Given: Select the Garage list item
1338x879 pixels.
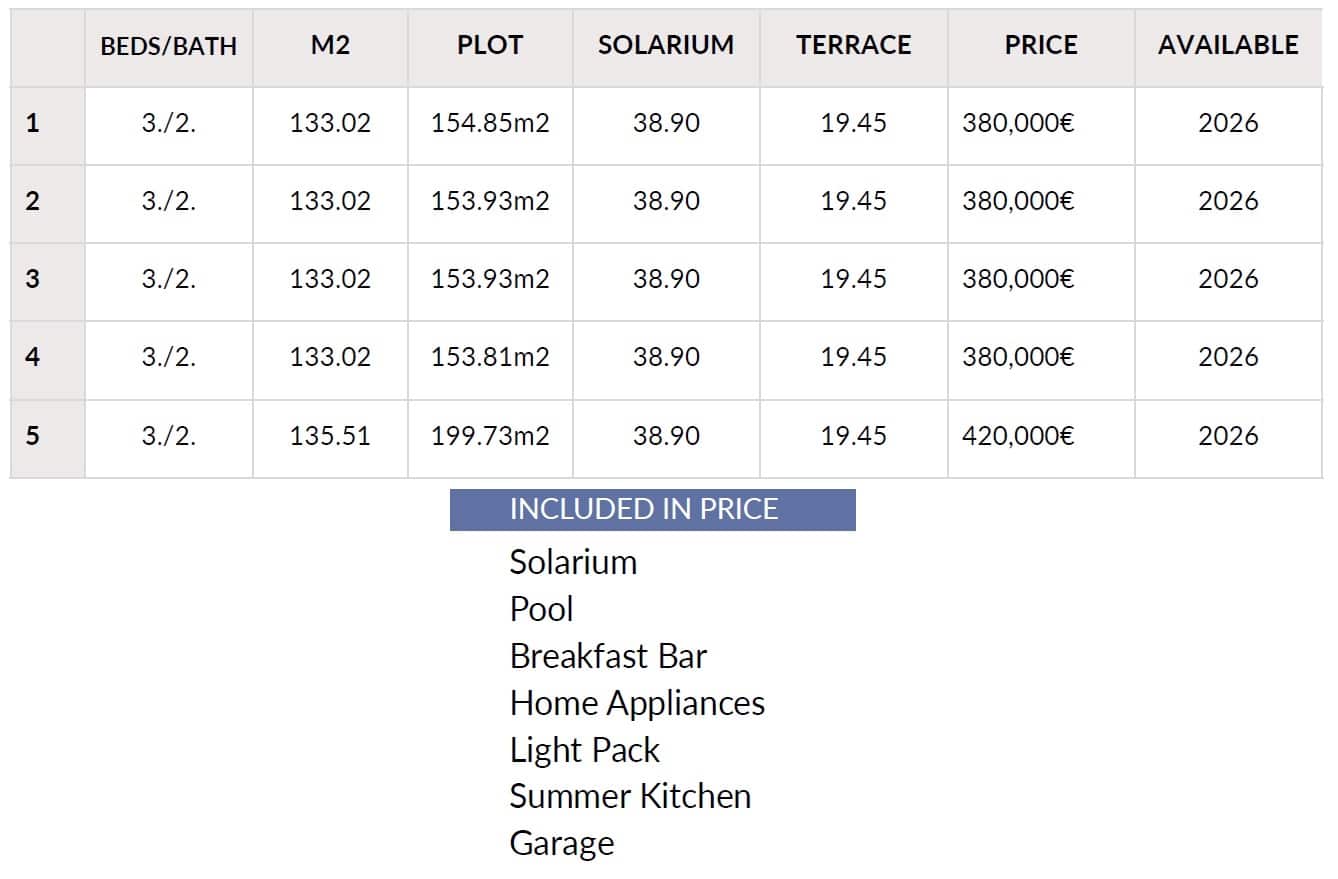Looking at the screenshot, I should (x=561, y=843).
